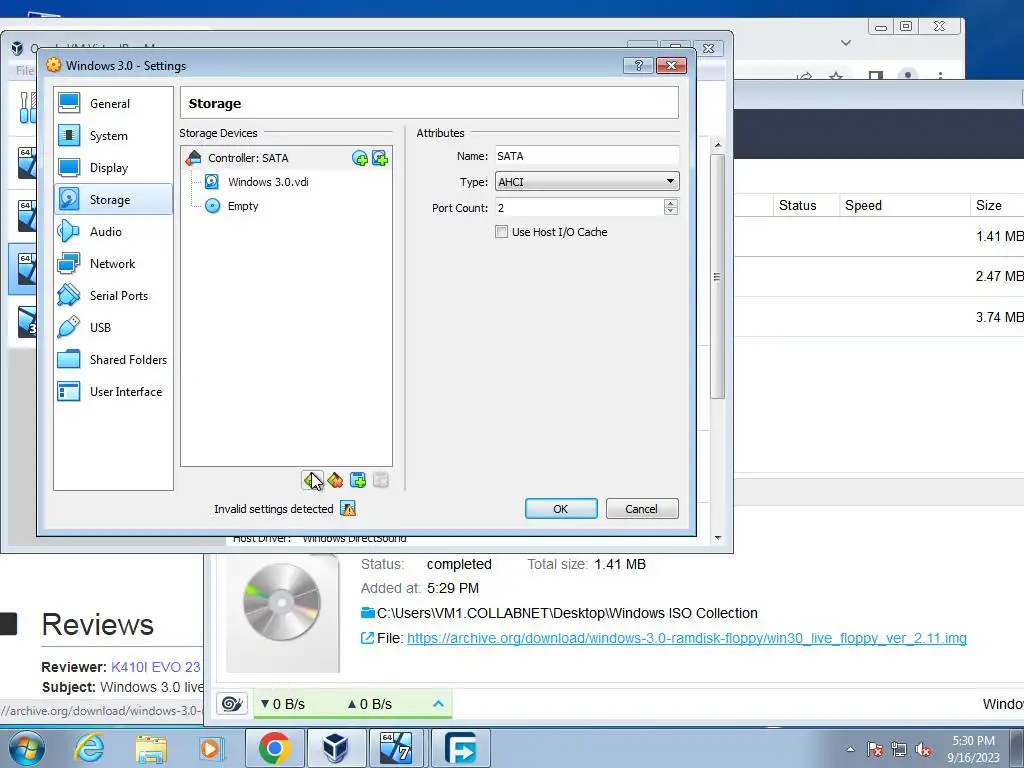Screen dimensions: 1024x768
Task: Open the VirtualBox Manager File menu
Action: tap(25, 70)
